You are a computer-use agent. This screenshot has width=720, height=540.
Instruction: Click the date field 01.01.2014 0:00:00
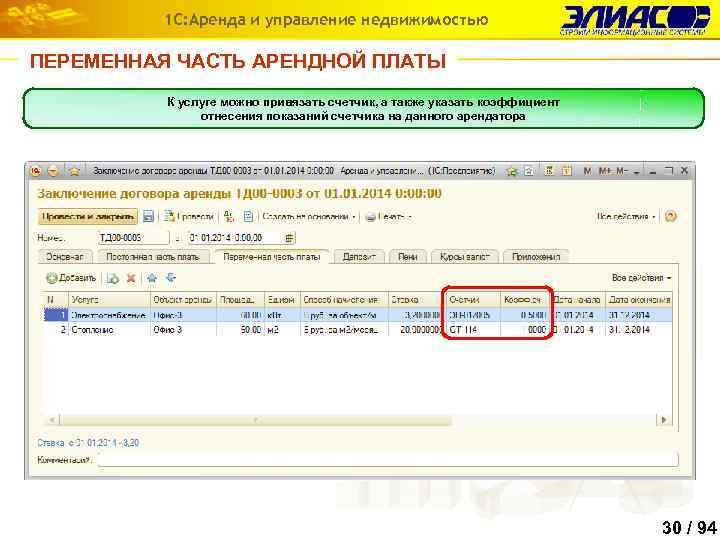(x=235, y=237)
